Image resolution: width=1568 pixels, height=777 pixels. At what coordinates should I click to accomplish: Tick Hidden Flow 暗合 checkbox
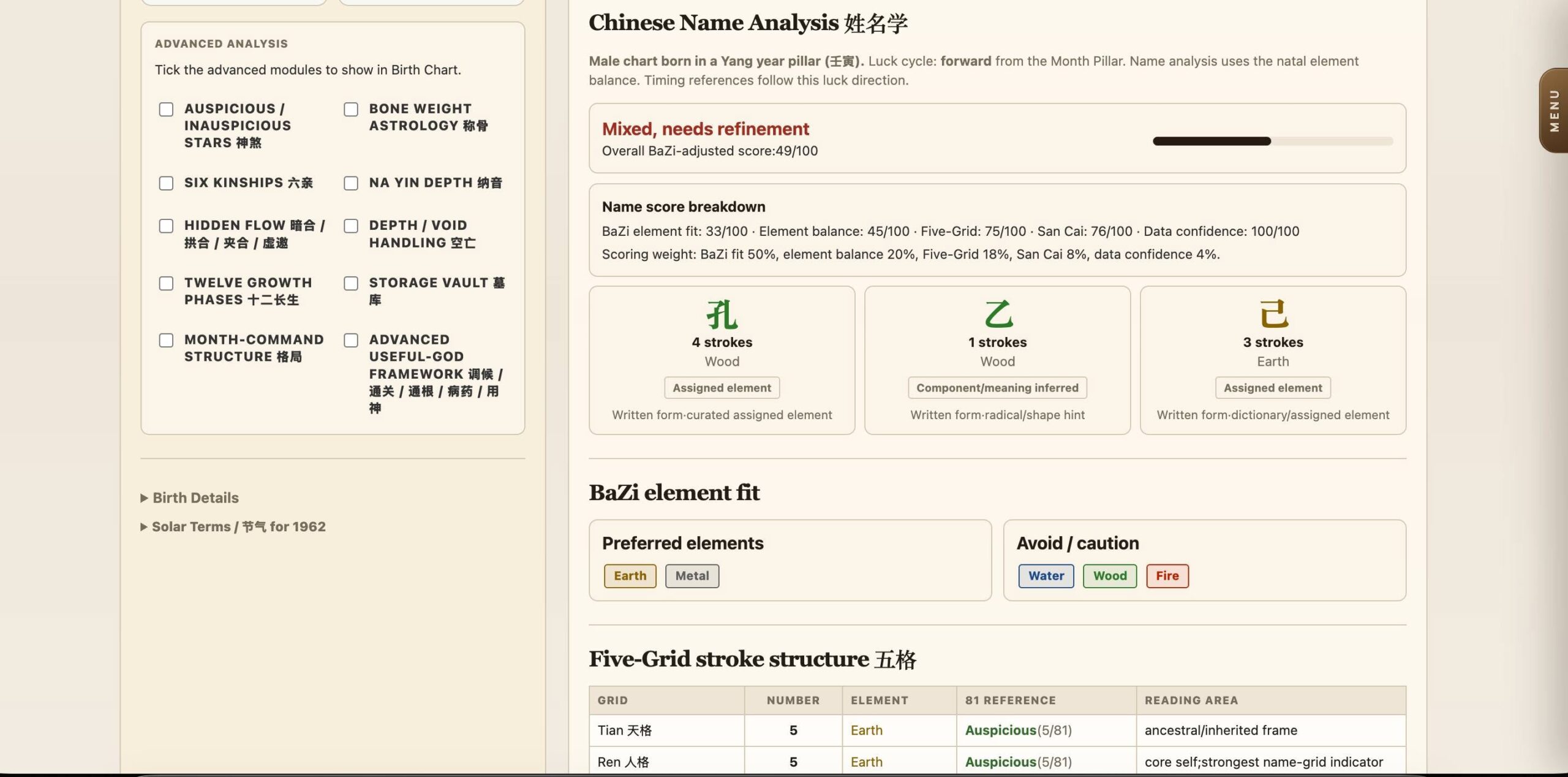coord(166,226)
